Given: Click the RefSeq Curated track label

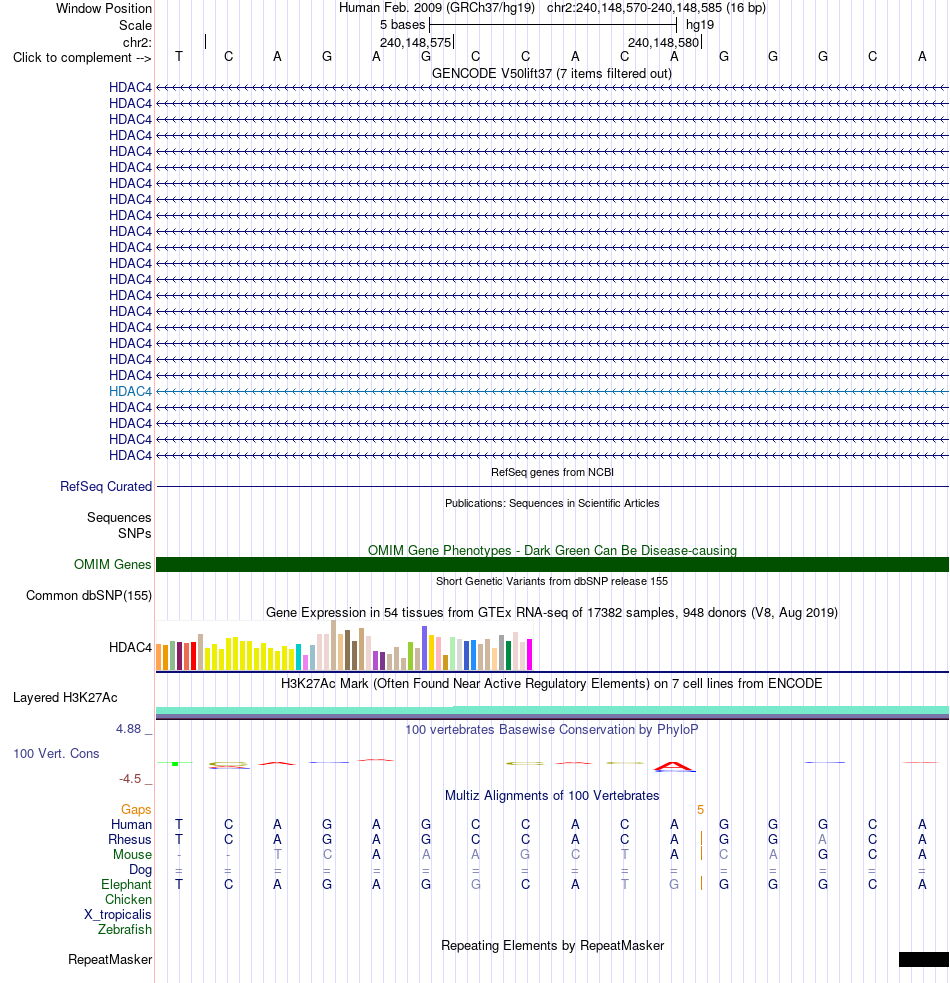Looking at the screenshot, I should tap(106, 486).
